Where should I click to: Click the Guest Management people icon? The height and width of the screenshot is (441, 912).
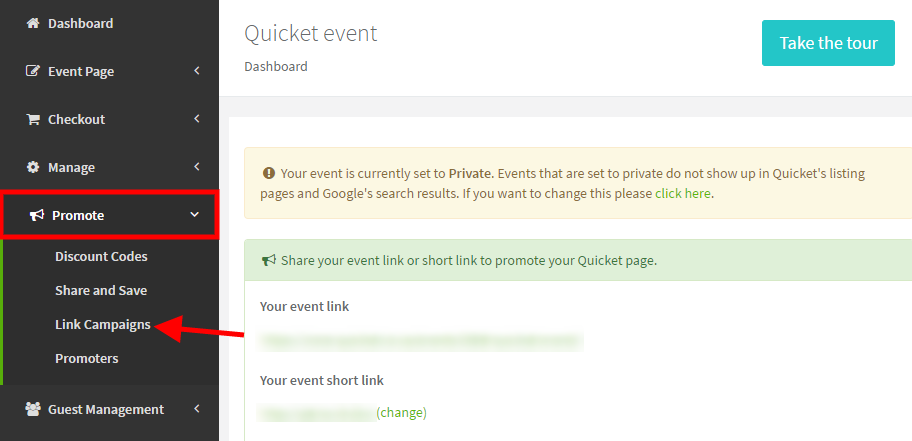[33, 409]
